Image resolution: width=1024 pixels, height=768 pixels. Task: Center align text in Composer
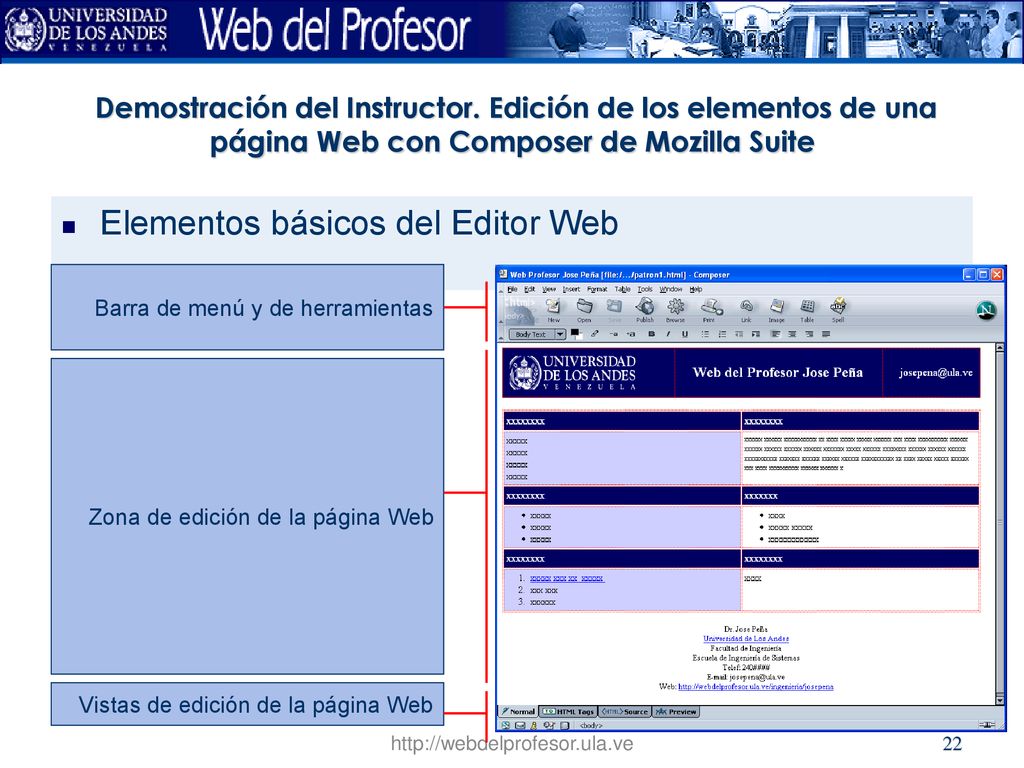(792, 334)
